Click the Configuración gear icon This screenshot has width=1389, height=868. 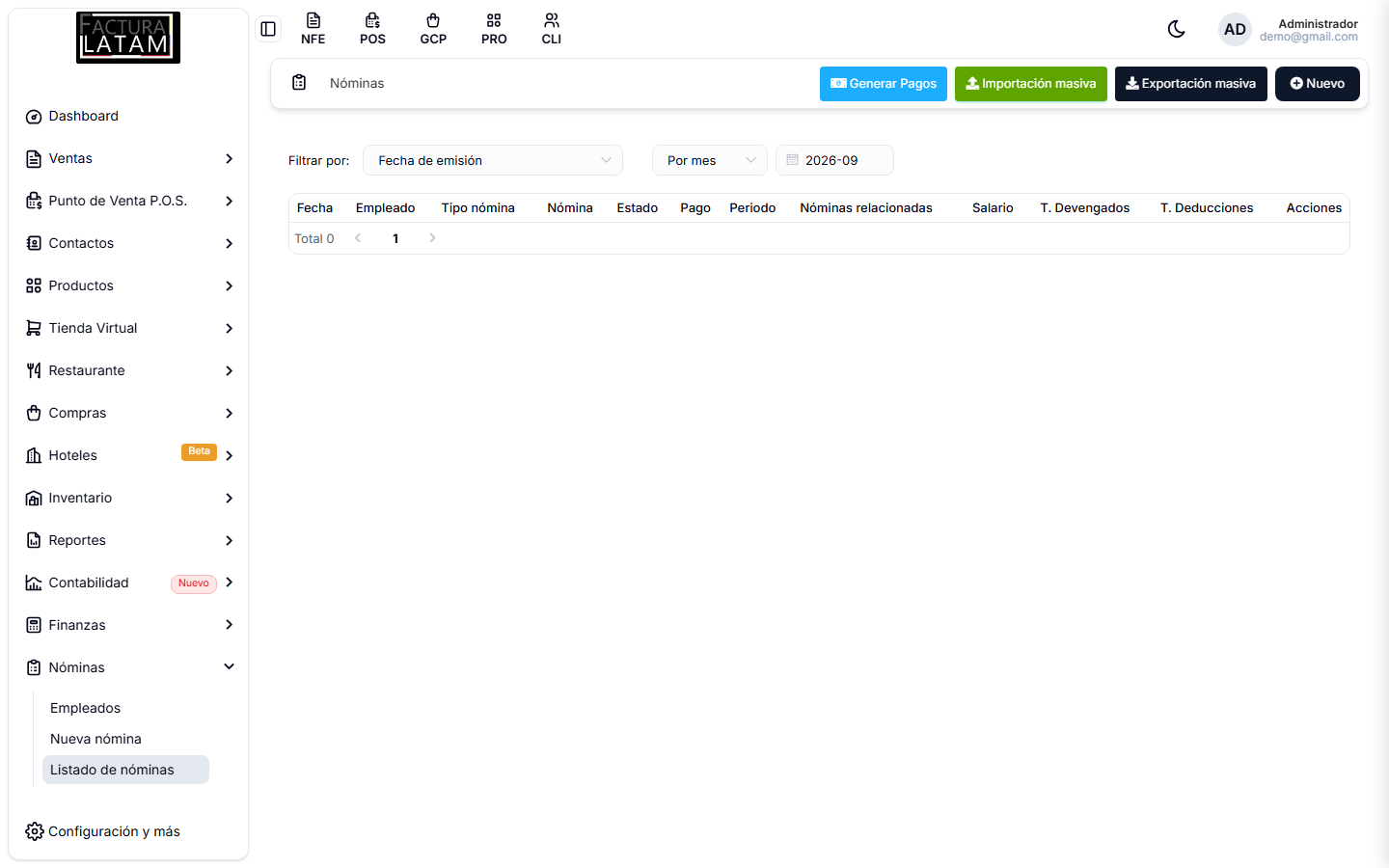(35, 831)
